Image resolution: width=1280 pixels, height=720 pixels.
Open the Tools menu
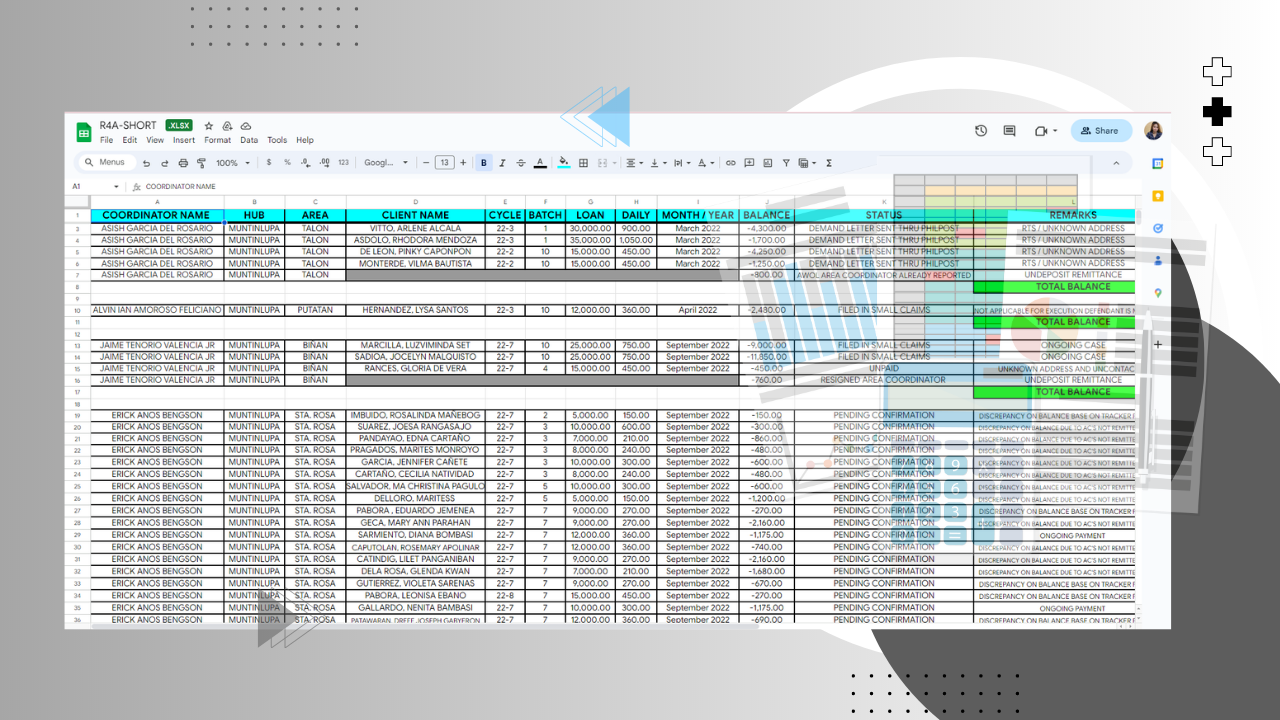(x=277, y=141)
